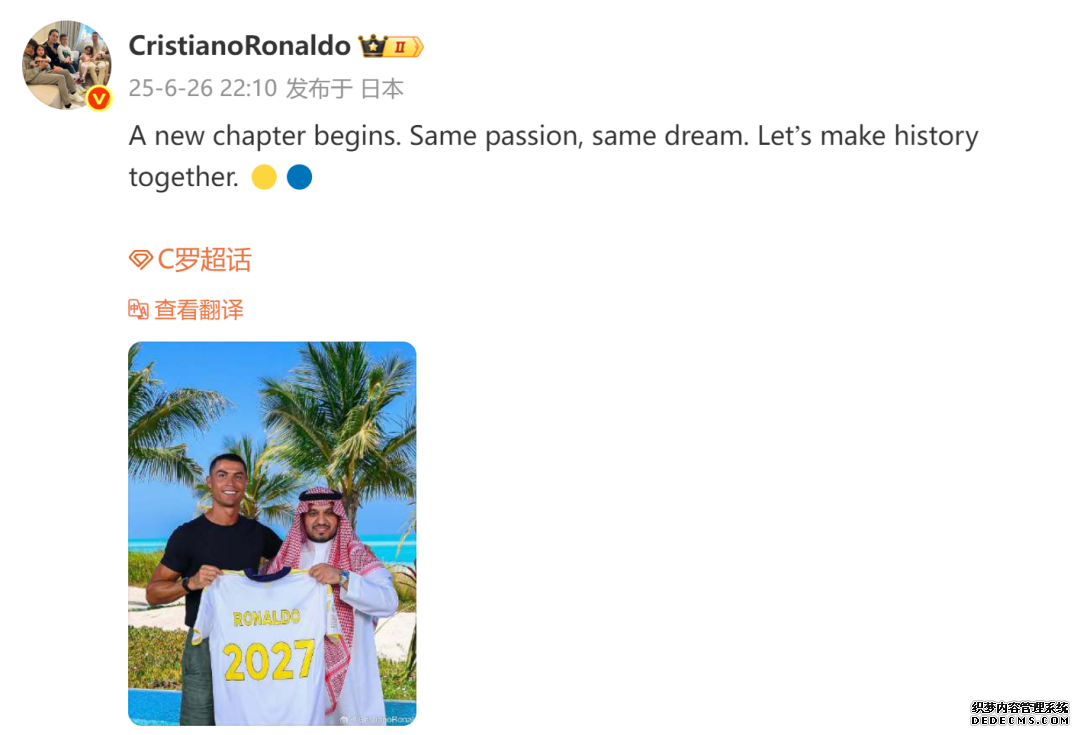This screenshot has width=1080, height=735.
Task: Click the diamond super-topic icon
Action: pos(141,260)
